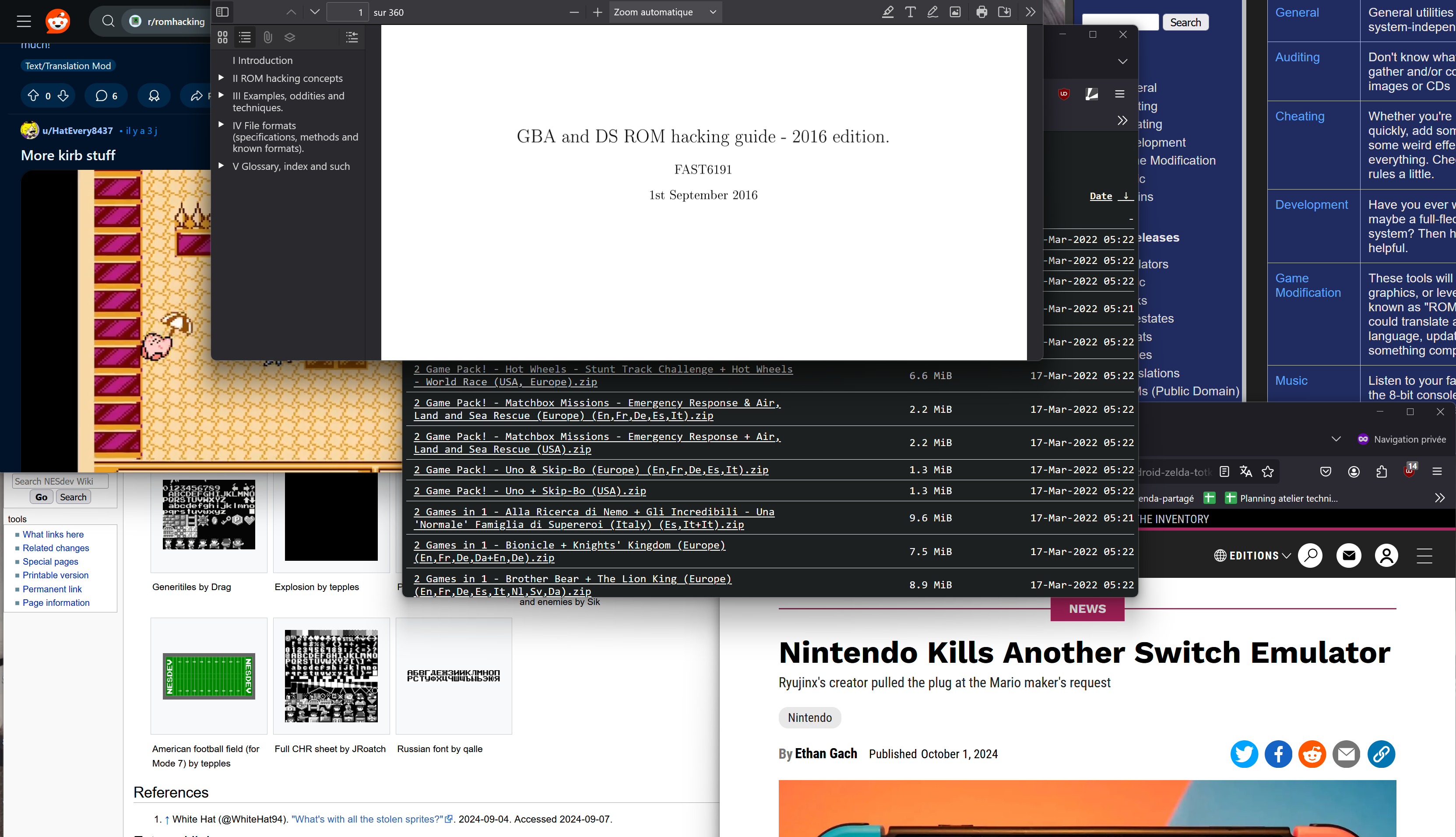Downvote the Reddit post

pos(63,95)
